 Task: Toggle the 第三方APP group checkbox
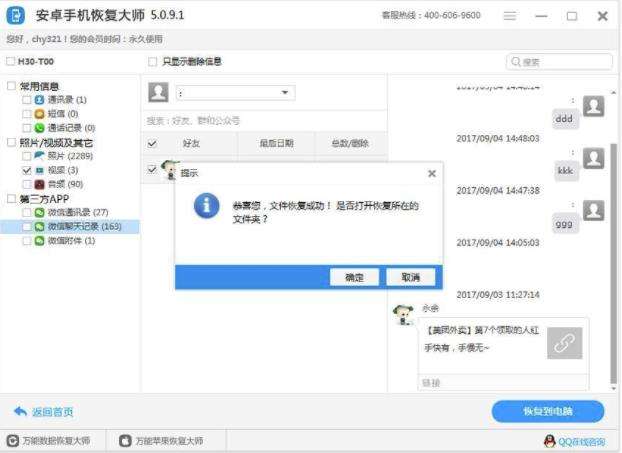[12, 198]
